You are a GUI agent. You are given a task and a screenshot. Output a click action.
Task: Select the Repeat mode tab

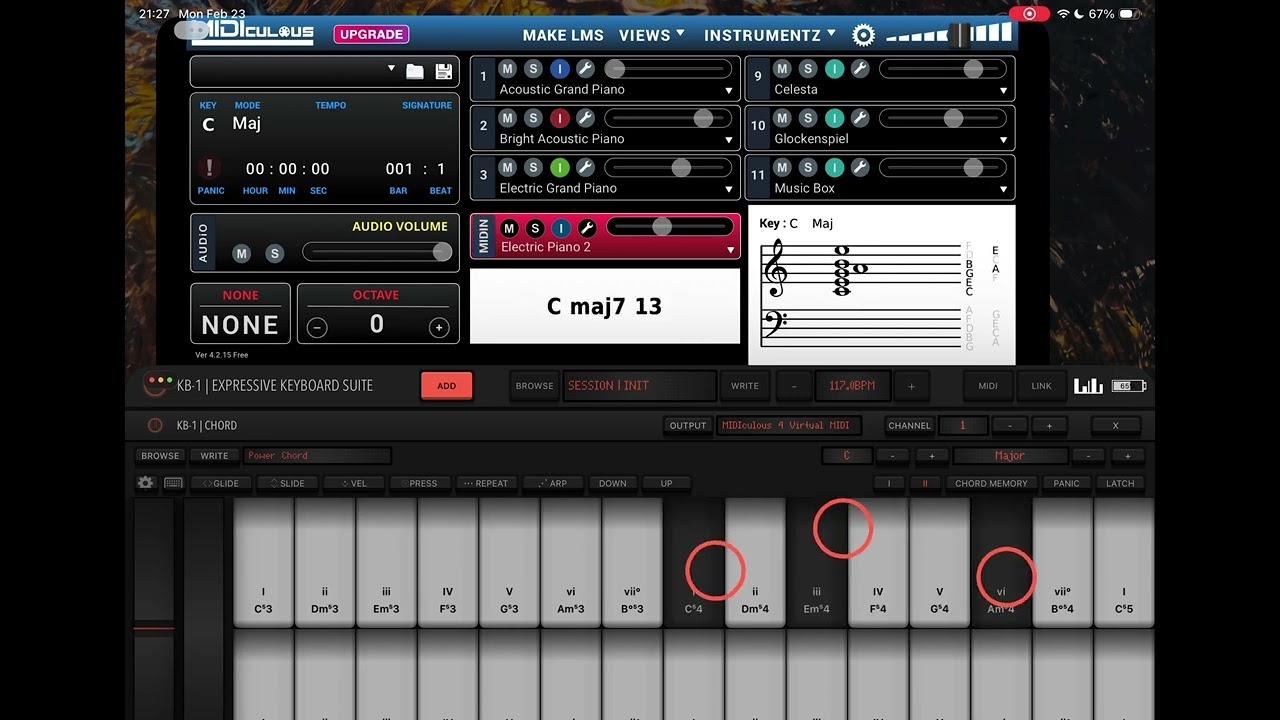tap(485, 483)
